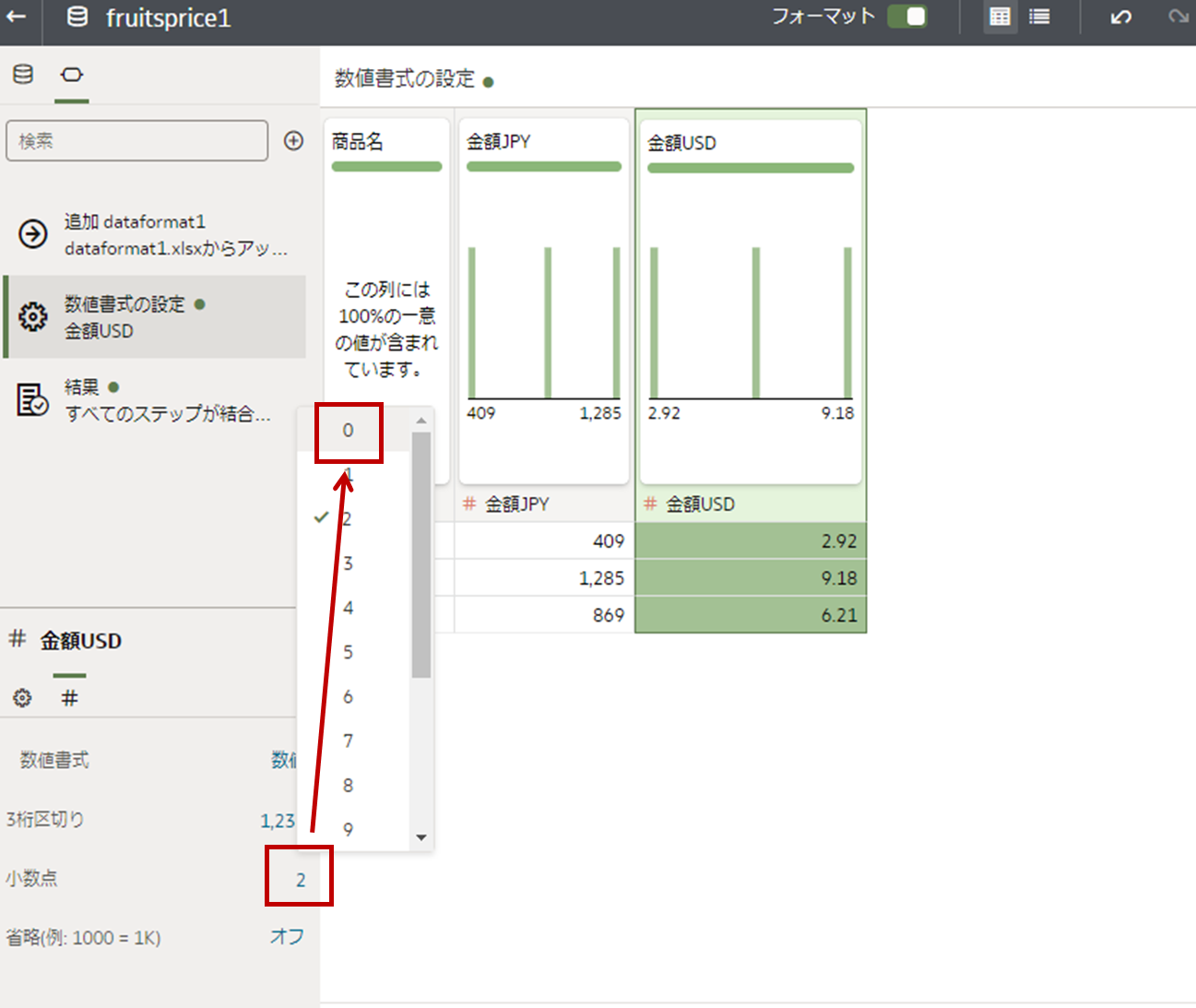Click the dropdown scrollbar up arrow
This screenshot has height=1008, width=1196.
click(421, 420)
